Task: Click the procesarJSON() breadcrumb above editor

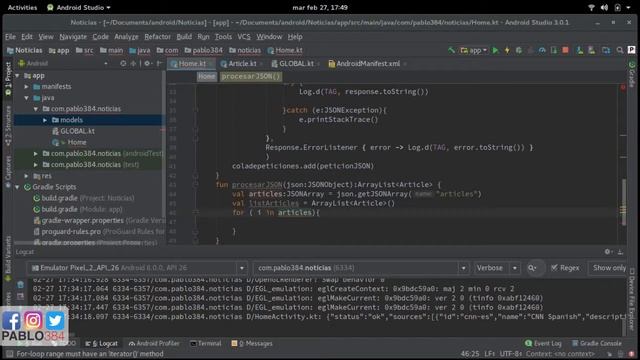Action: click(251, 76)
